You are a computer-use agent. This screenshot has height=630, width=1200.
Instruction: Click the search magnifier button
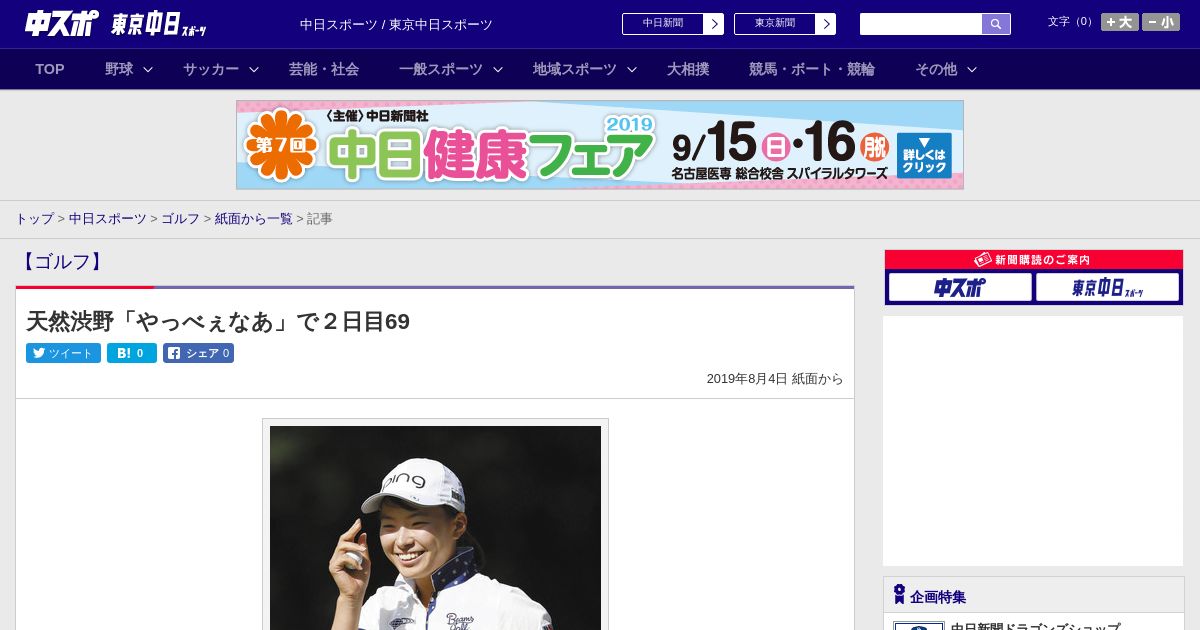tap(996, 24)
